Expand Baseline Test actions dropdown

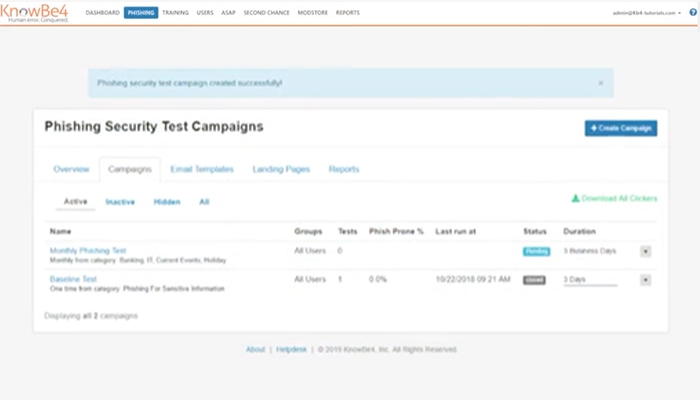coord(645,280)
